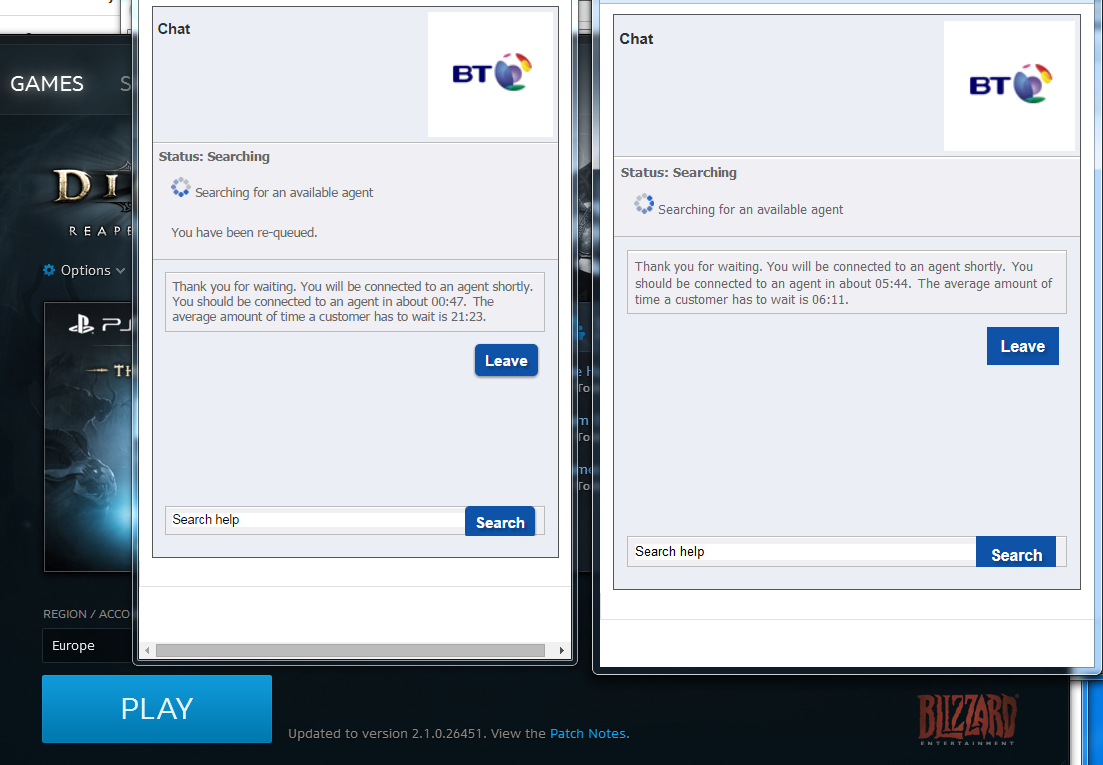Click the searching spinner in the left chat
The height and width of the screenshot is (765, 1103).
(182, 187)
